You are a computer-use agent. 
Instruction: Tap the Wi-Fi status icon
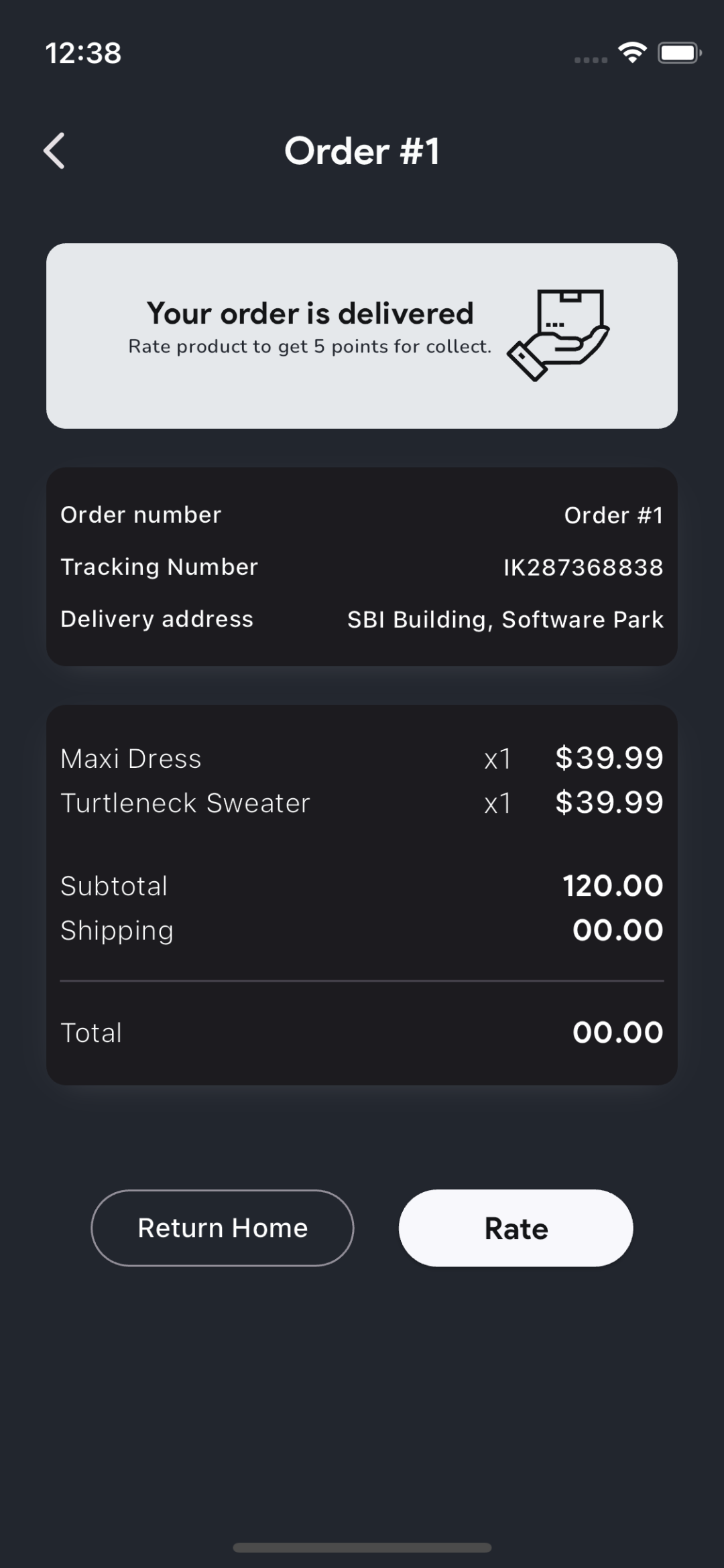pos(632,52)
